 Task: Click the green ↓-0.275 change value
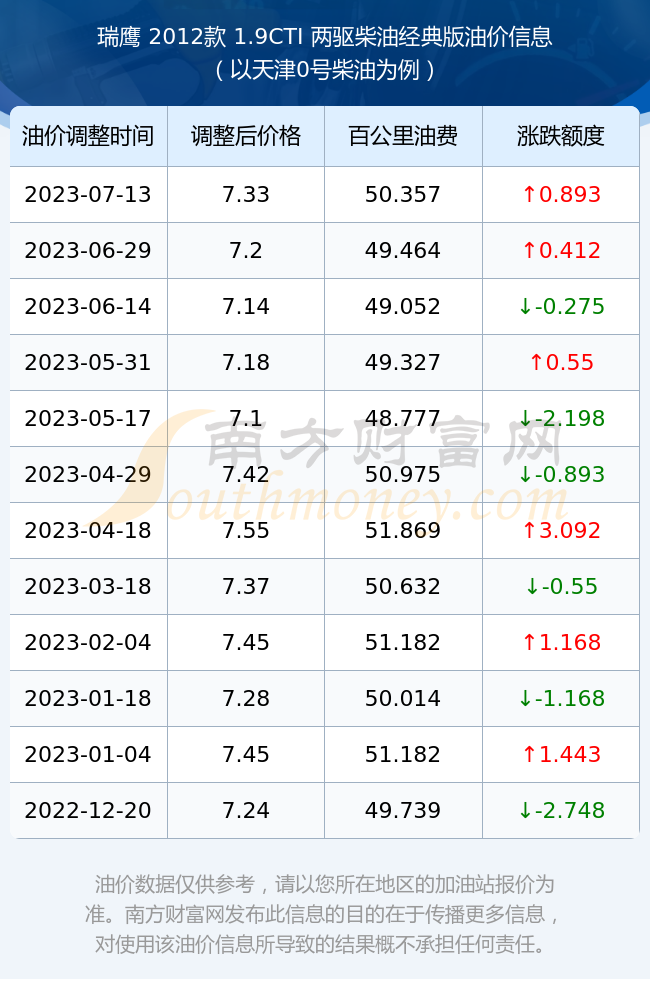[x=561, y=307]
